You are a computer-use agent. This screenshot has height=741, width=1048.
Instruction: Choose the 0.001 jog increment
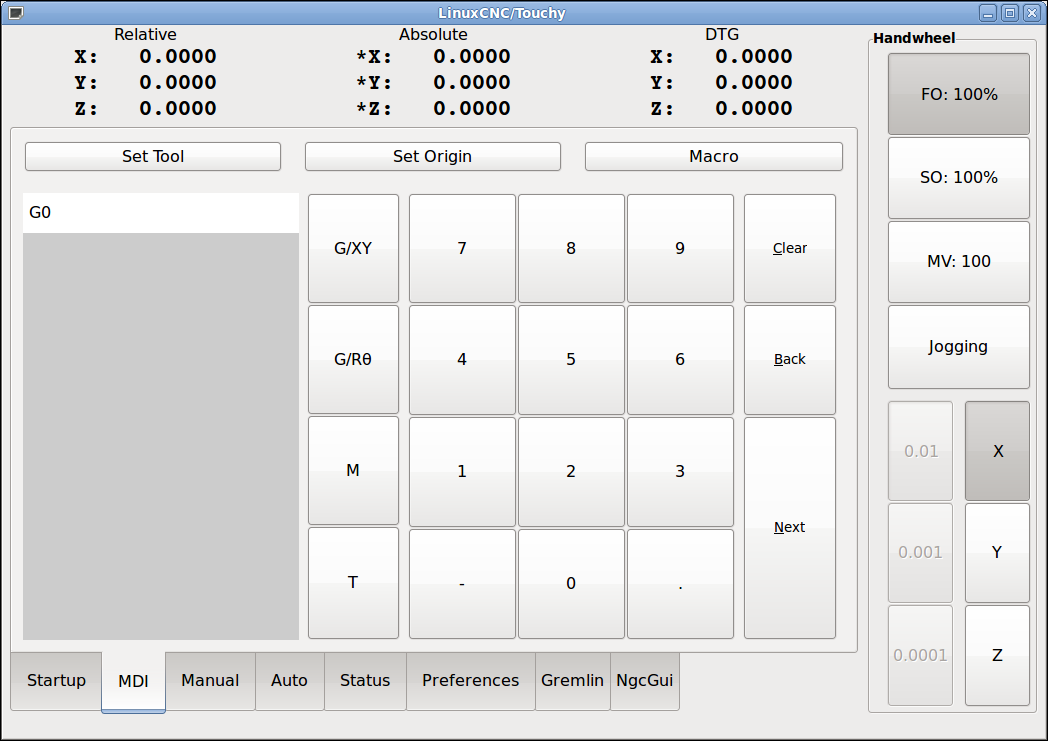coord(920,553)
